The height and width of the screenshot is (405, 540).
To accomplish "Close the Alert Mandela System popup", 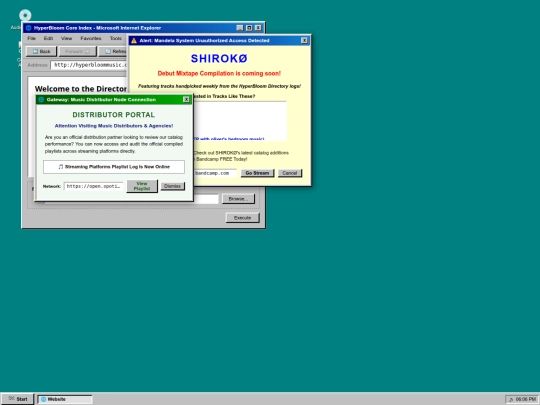I will point(304,40).
